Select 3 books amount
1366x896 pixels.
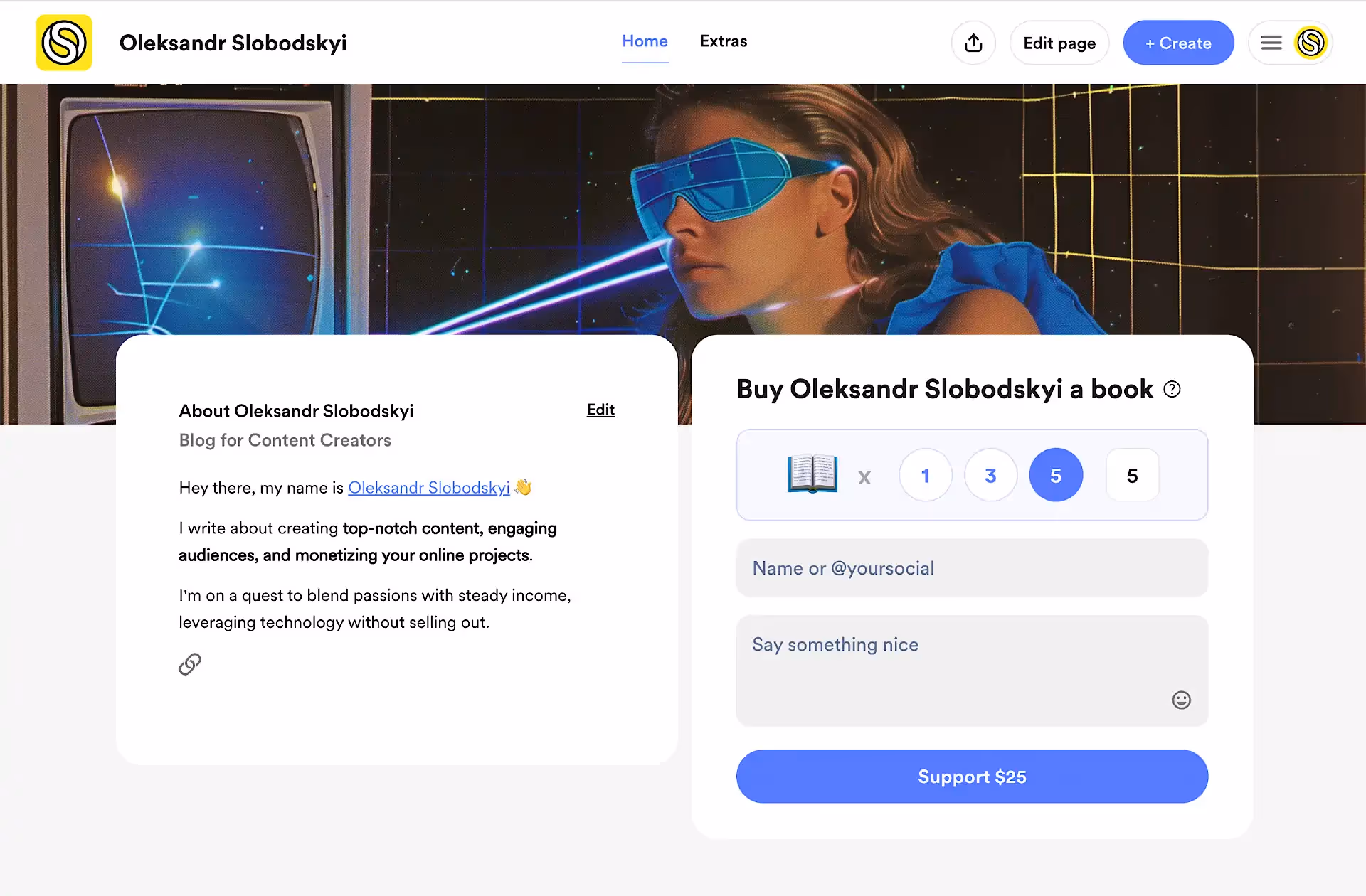click(x=990, y=475)
